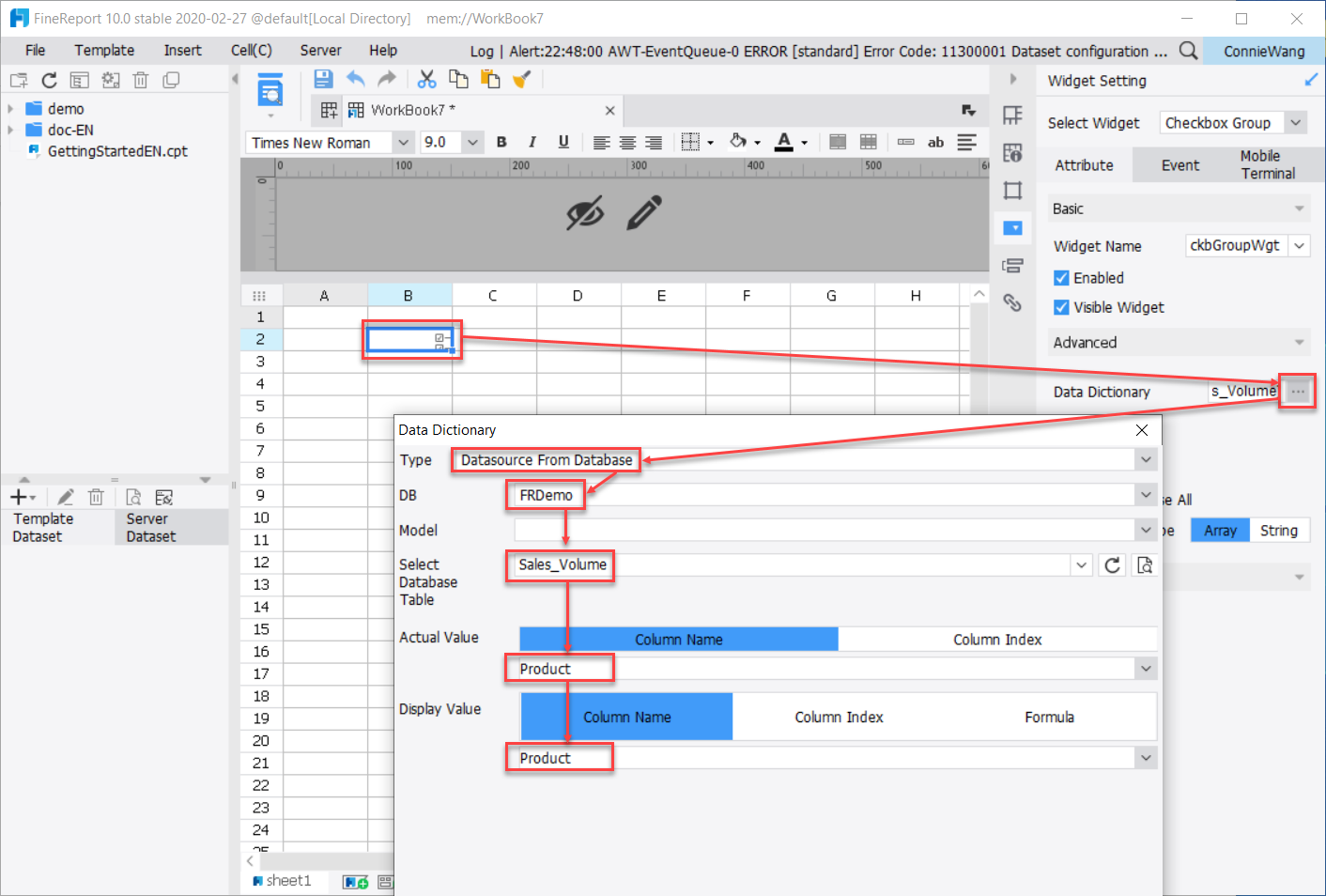This screenshot has width=1326, height=896.
Task: Click the Array button in Widget Setting panel
Action: 1219,530
